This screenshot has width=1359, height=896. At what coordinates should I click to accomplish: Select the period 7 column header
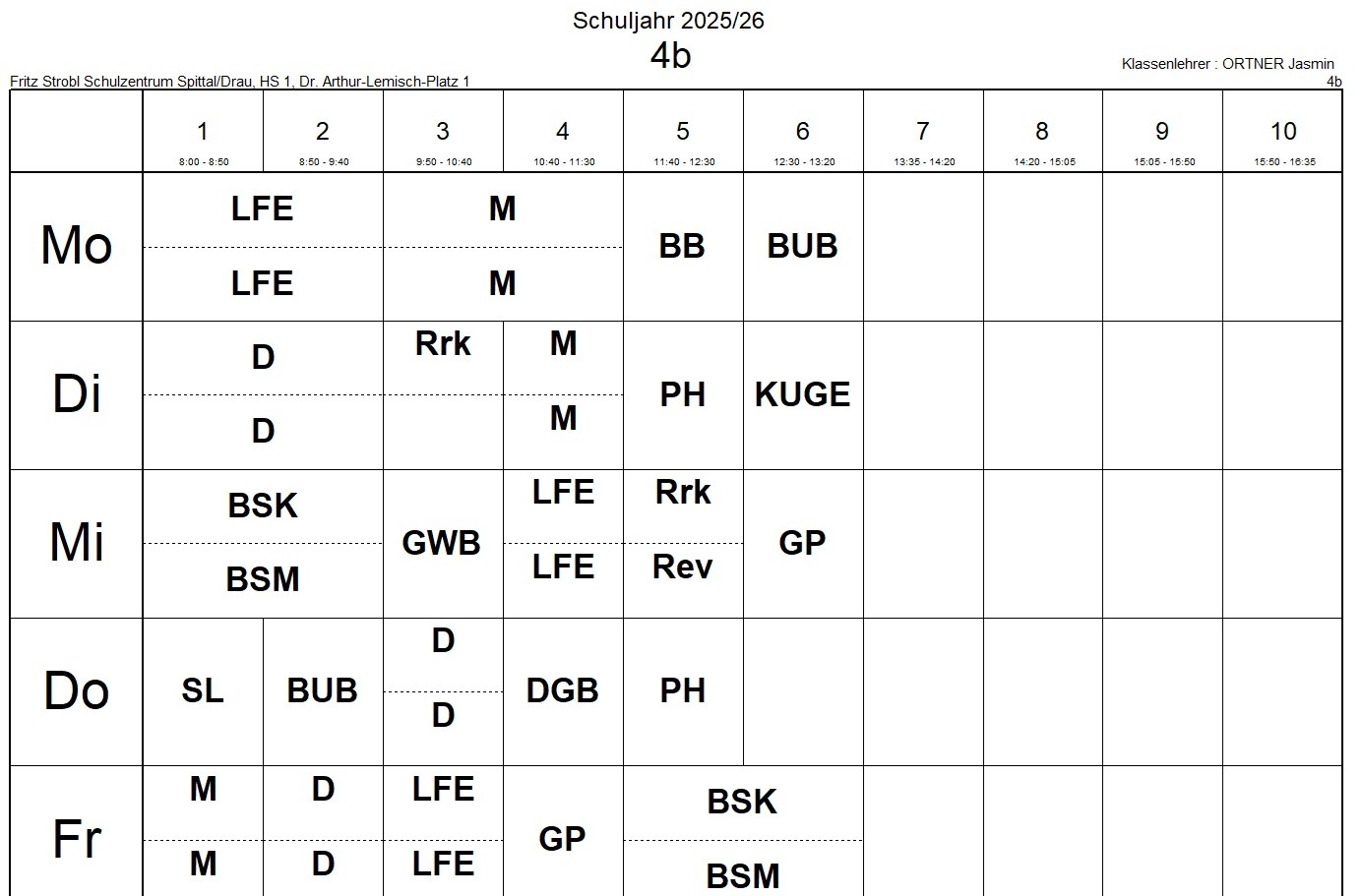923,132
